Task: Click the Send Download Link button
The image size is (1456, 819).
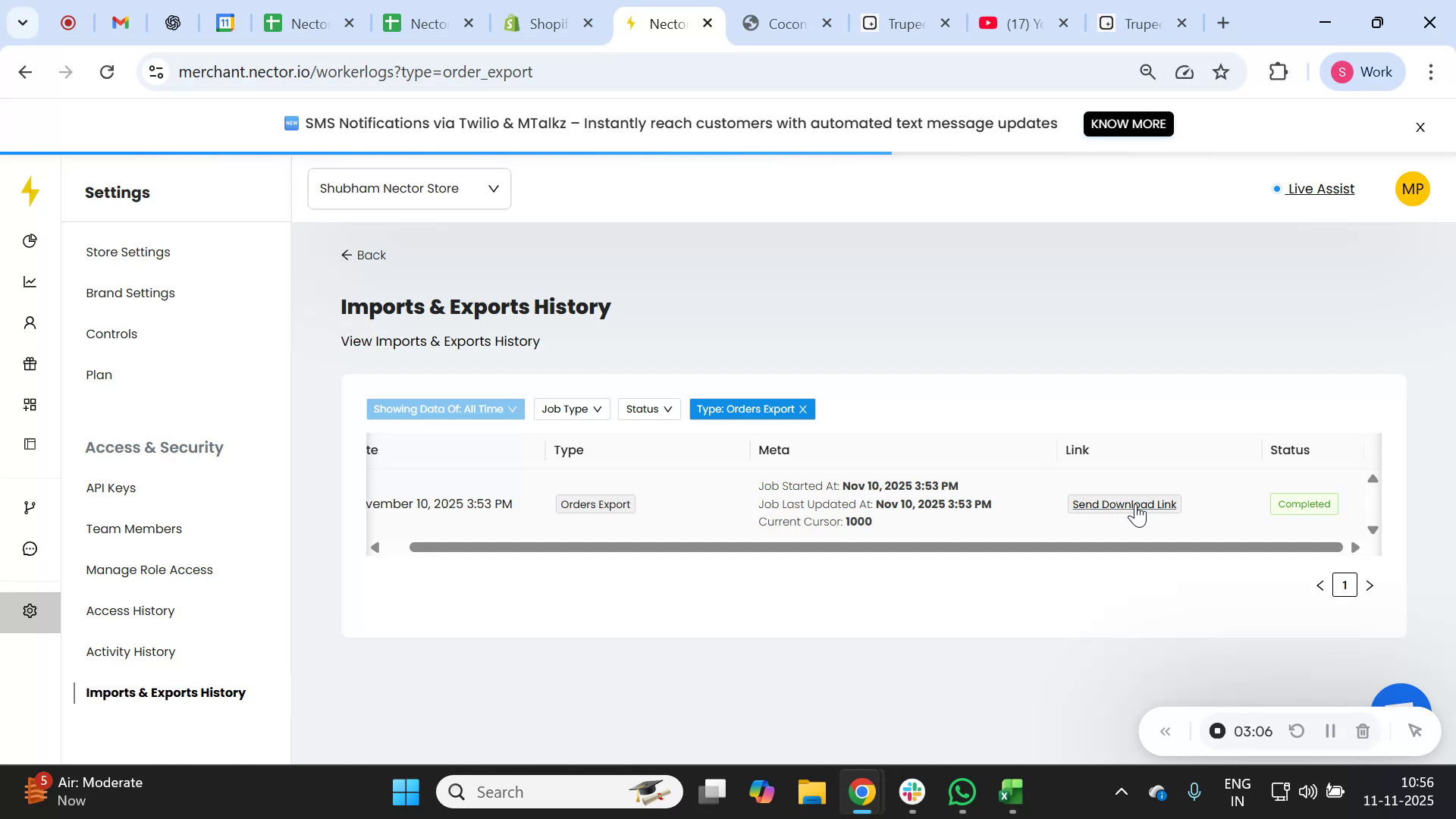Action: 1125,504
